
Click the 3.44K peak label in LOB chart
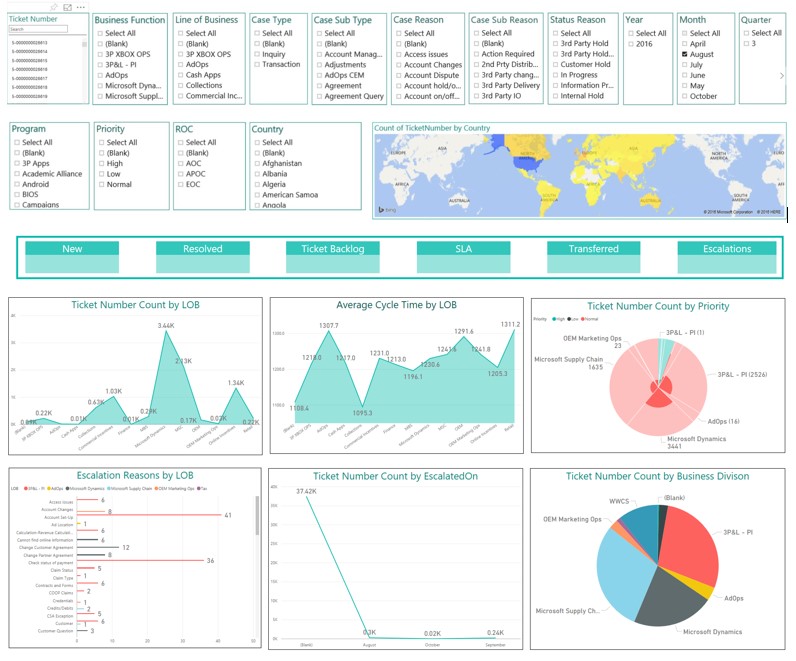166,325
